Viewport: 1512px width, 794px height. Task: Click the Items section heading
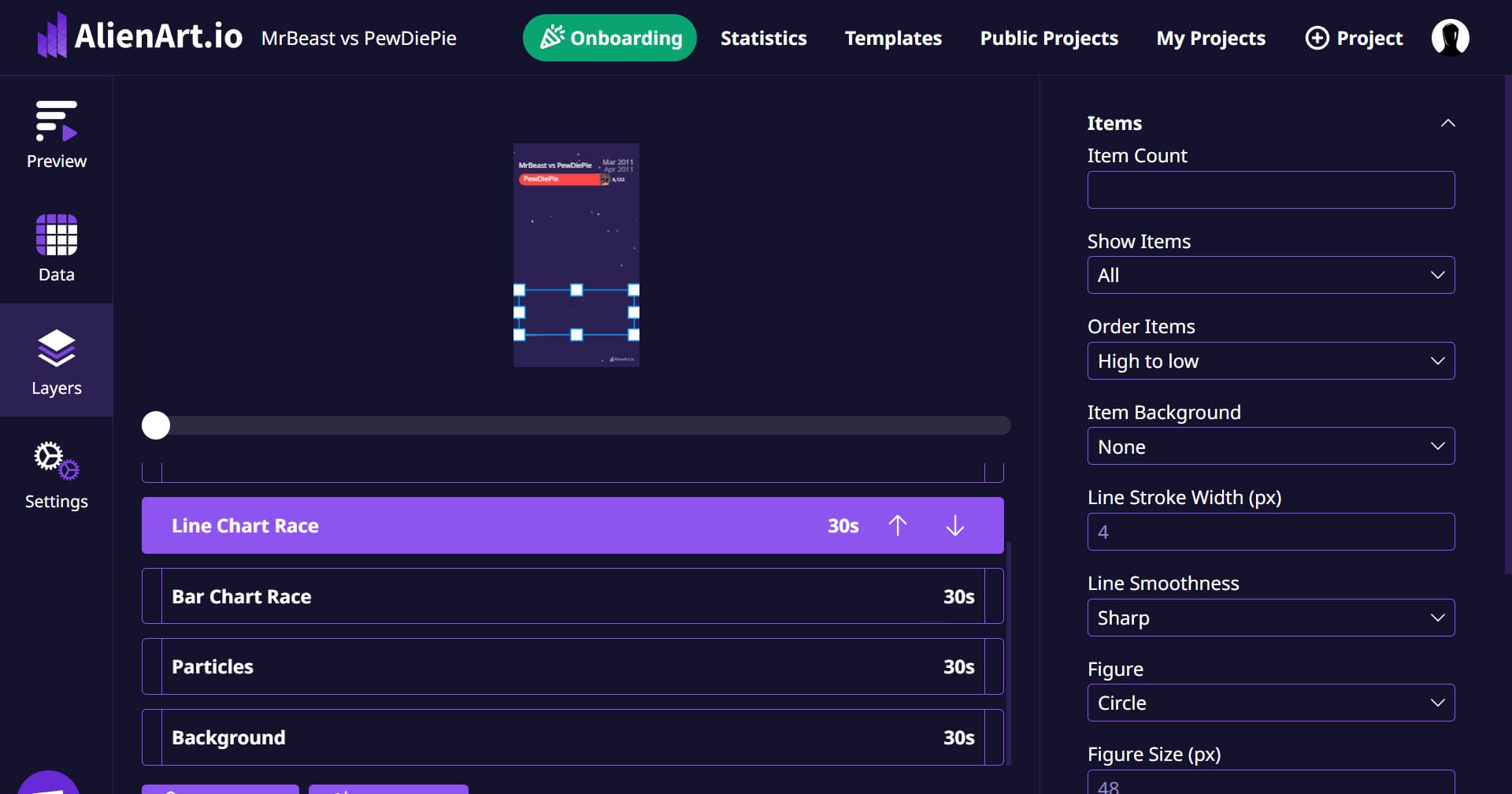pyautogui.click(x=1114, y=123)
